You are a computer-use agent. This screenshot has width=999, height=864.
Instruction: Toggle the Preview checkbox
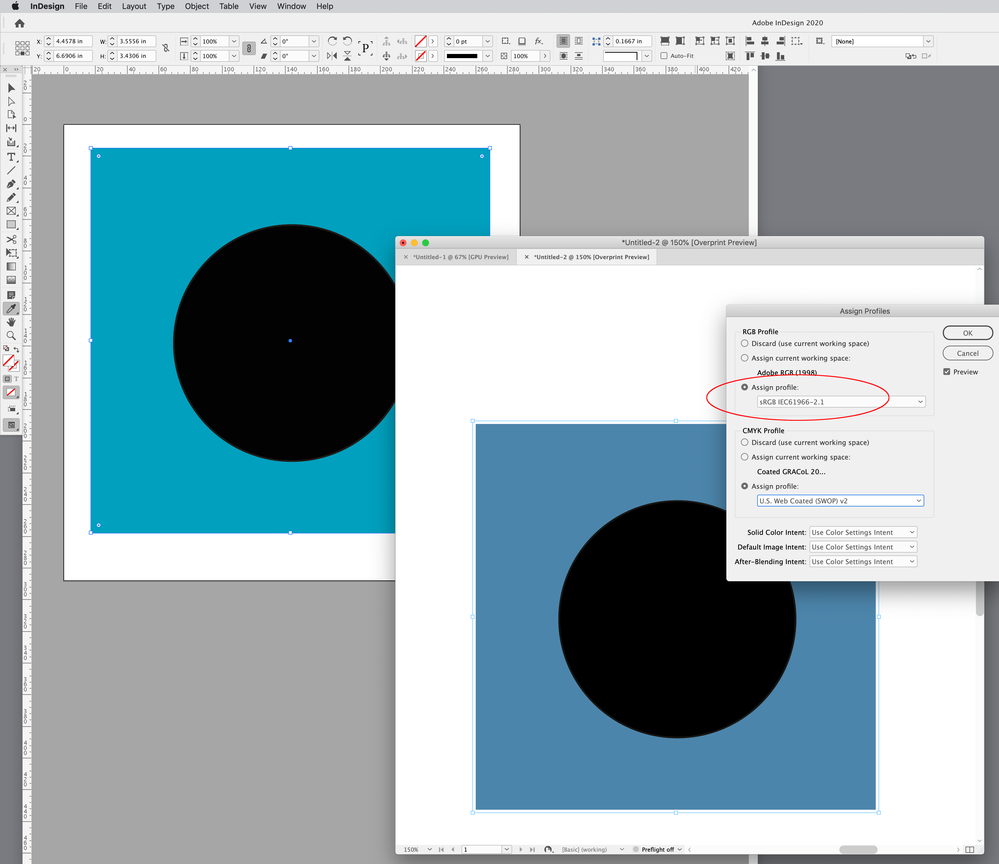point(947,372)
